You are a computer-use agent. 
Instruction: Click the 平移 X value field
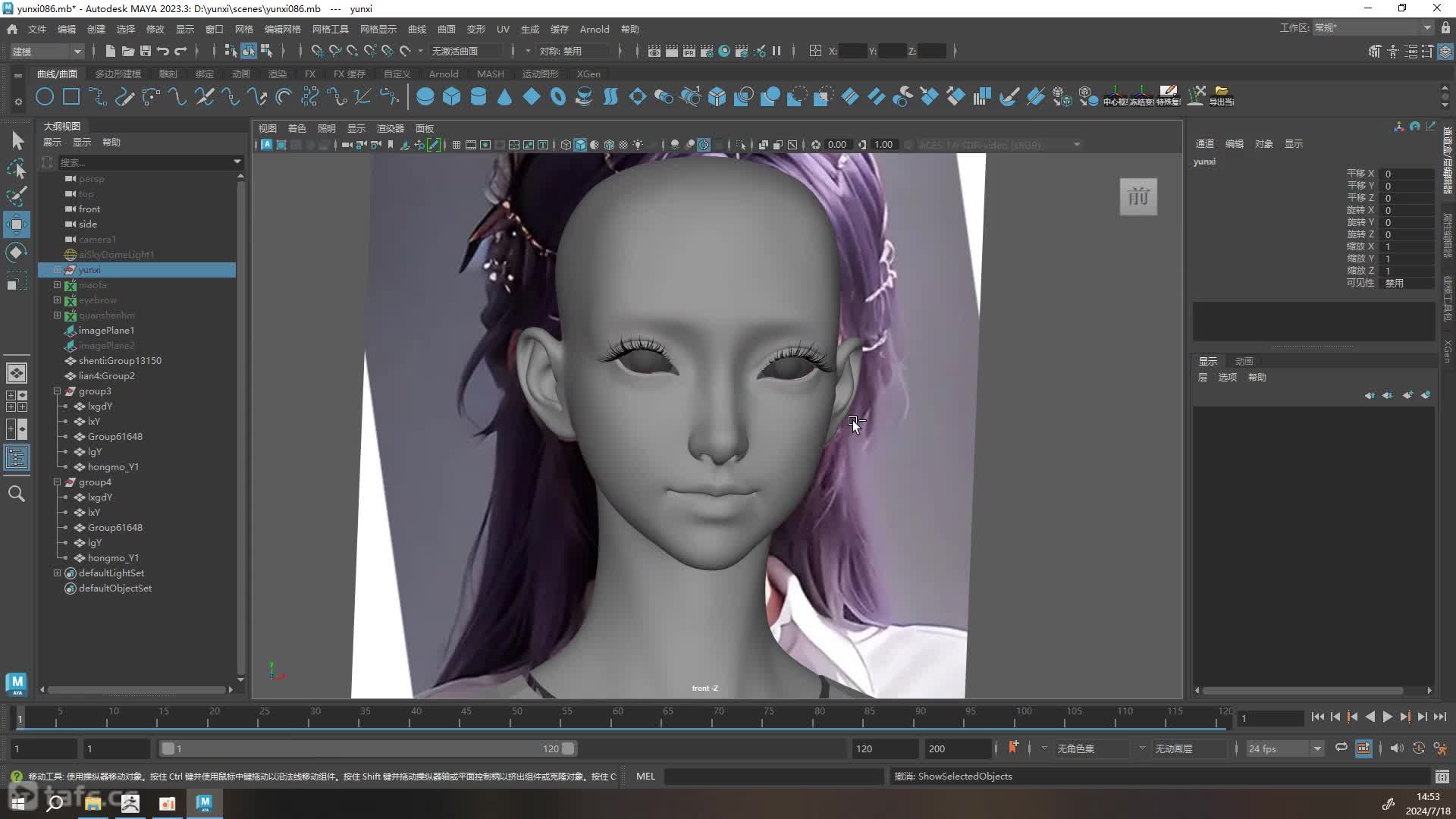pos(1407,174)
